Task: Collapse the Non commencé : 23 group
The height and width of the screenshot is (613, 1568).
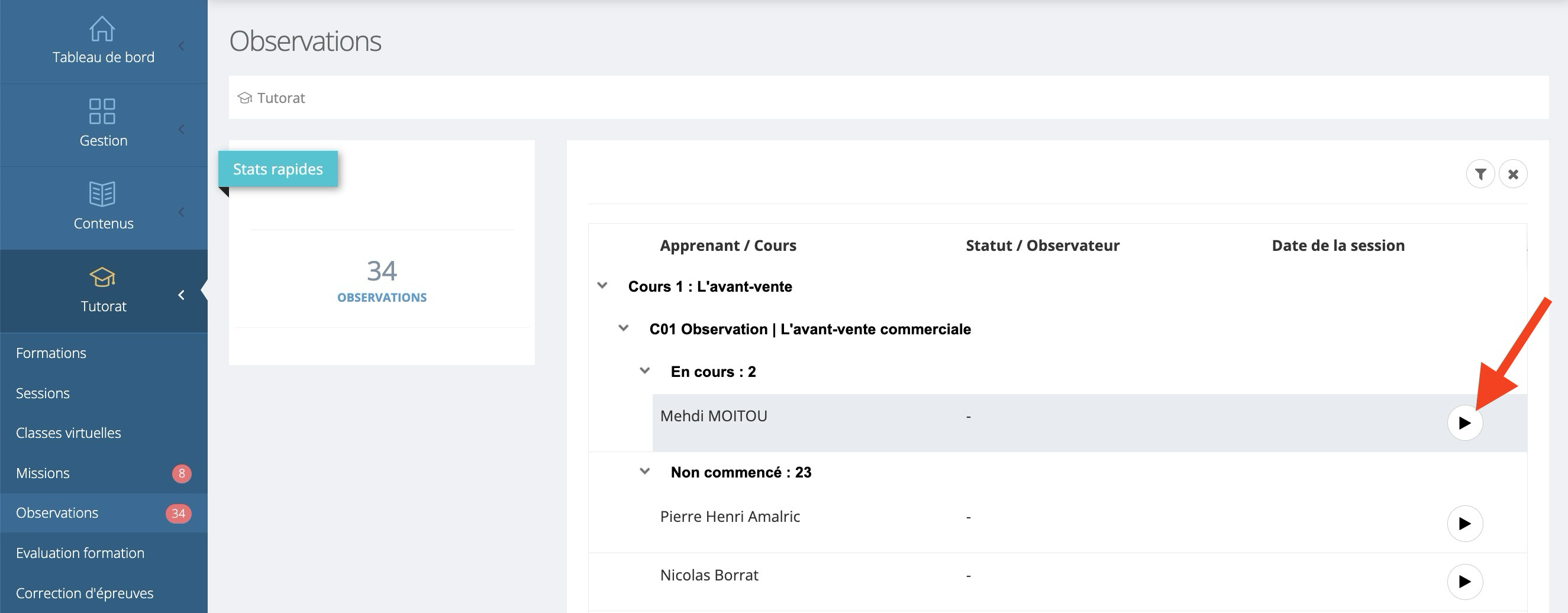Action: pyautogui.click(x=645, y=471)
